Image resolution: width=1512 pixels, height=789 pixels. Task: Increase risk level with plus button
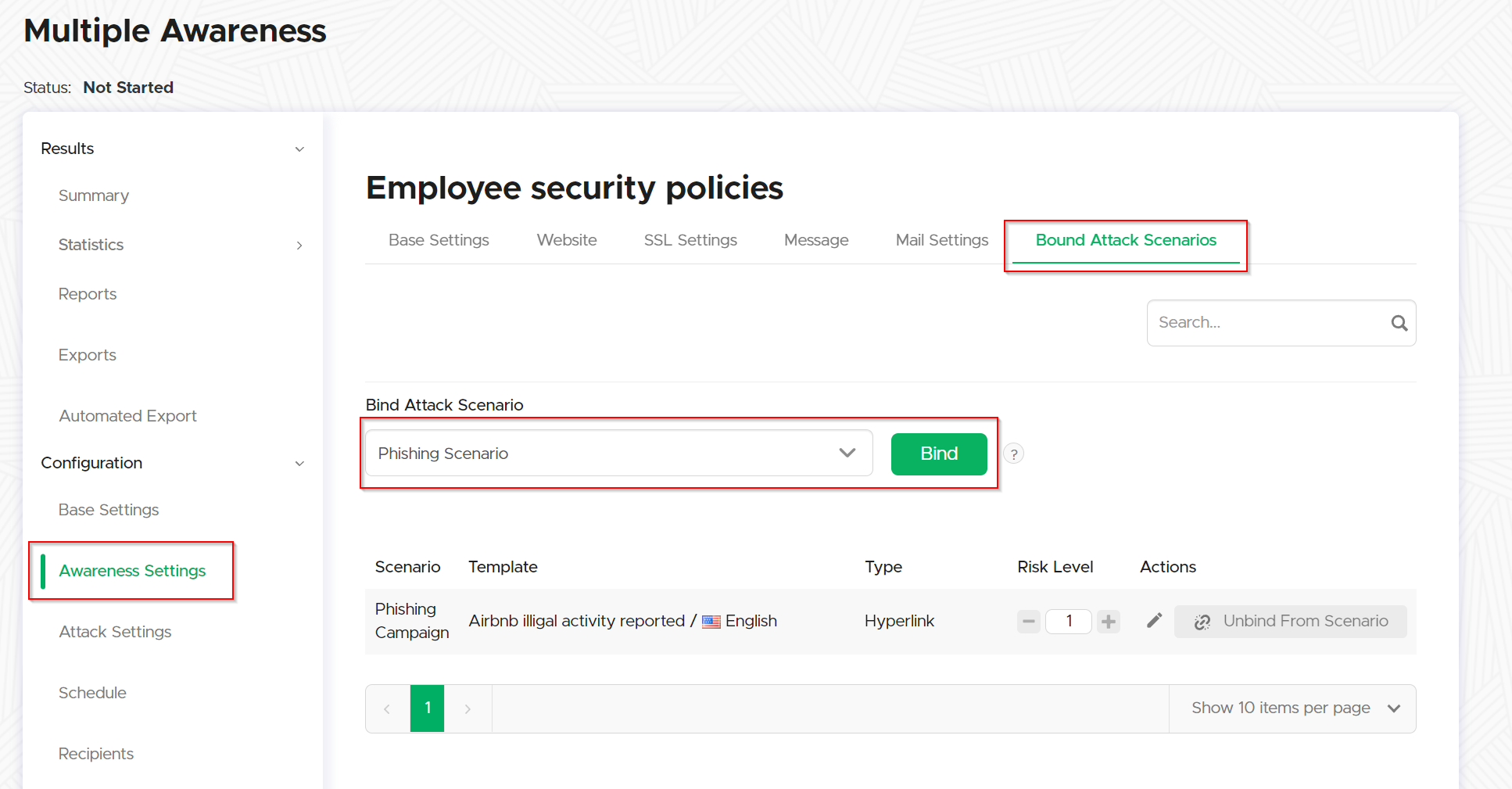click(x=1109, y=622)
